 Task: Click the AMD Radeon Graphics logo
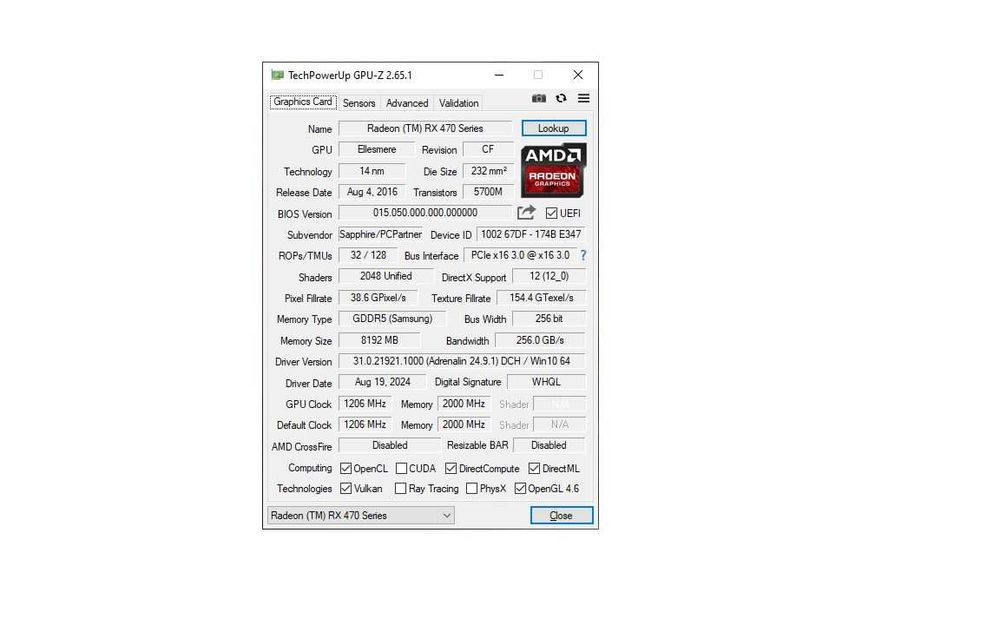click(553, 170)
